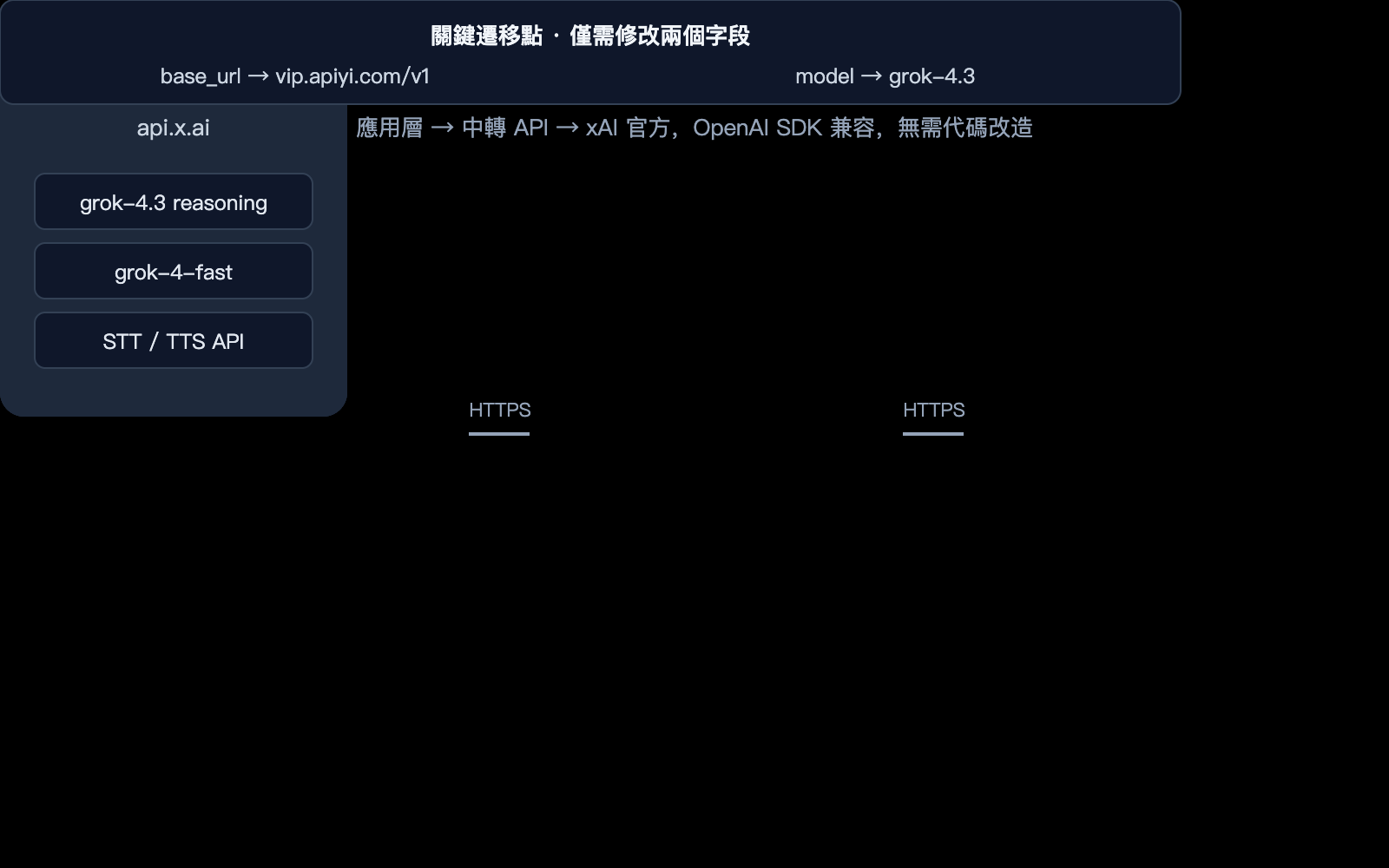1389x868 pixels.
Task: Select the grok-4.3 reasoning box
Action: coord(174,201)
